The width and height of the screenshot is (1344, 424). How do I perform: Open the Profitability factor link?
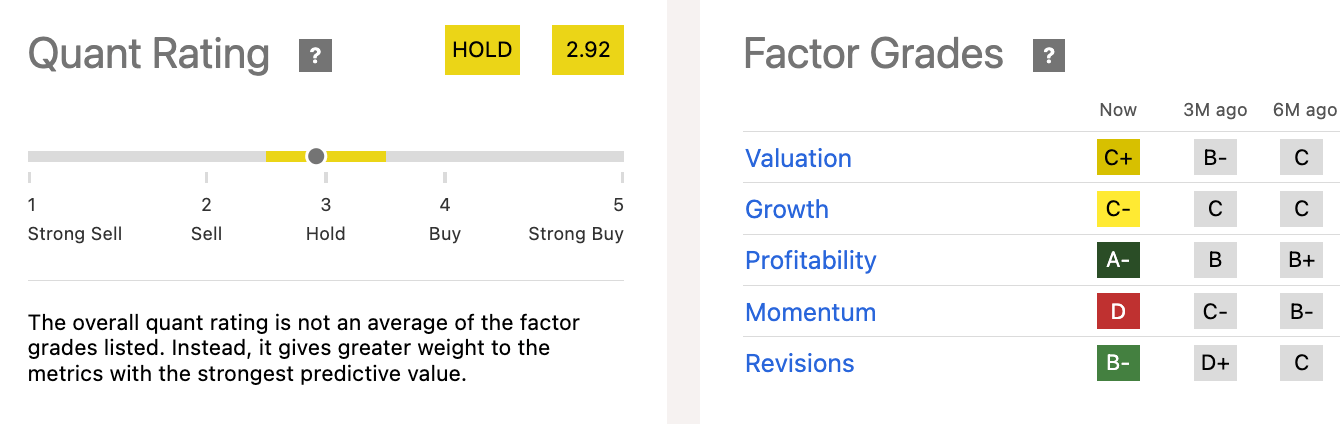810,260
